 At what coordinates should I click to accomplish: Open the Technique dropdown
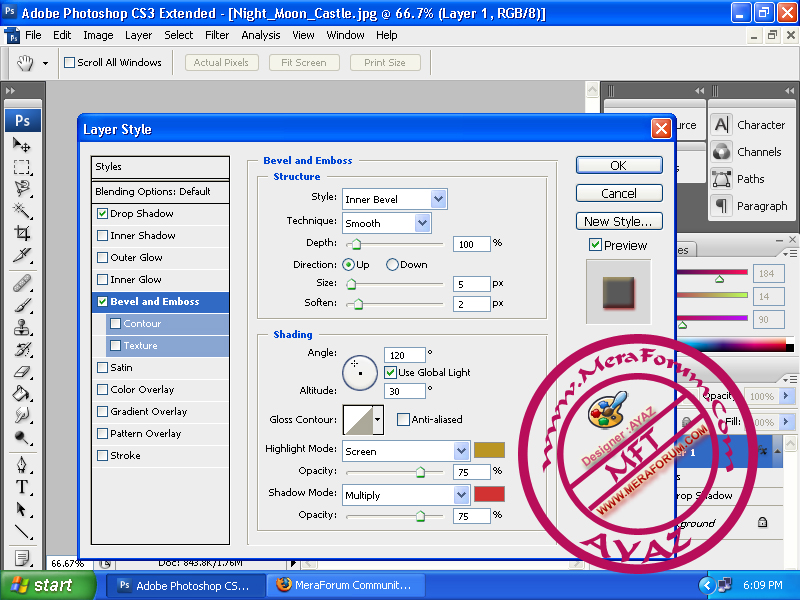click(x=422, y=223)
